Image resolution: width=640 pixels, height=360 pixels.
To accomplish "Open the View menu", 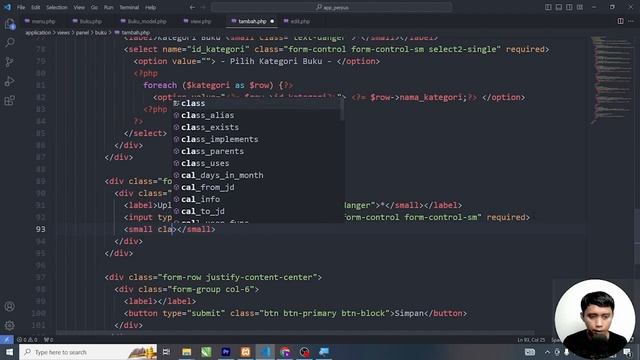I will [x=79, y=7].
